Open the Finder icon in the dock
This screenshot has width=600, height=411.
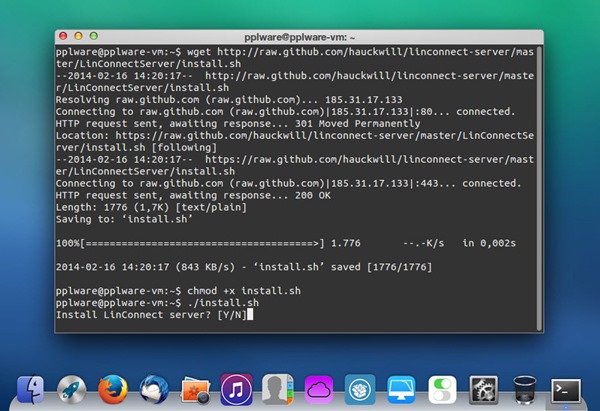[30, 390]
